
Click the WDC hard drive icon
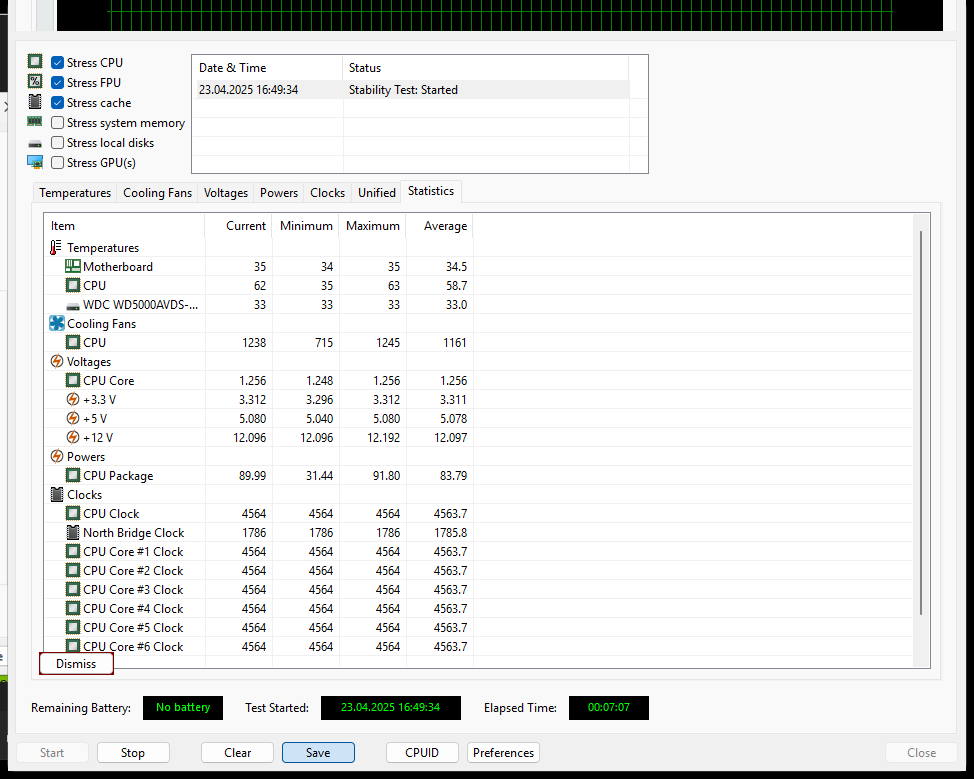pyautogui.click(x=72, y=305)
